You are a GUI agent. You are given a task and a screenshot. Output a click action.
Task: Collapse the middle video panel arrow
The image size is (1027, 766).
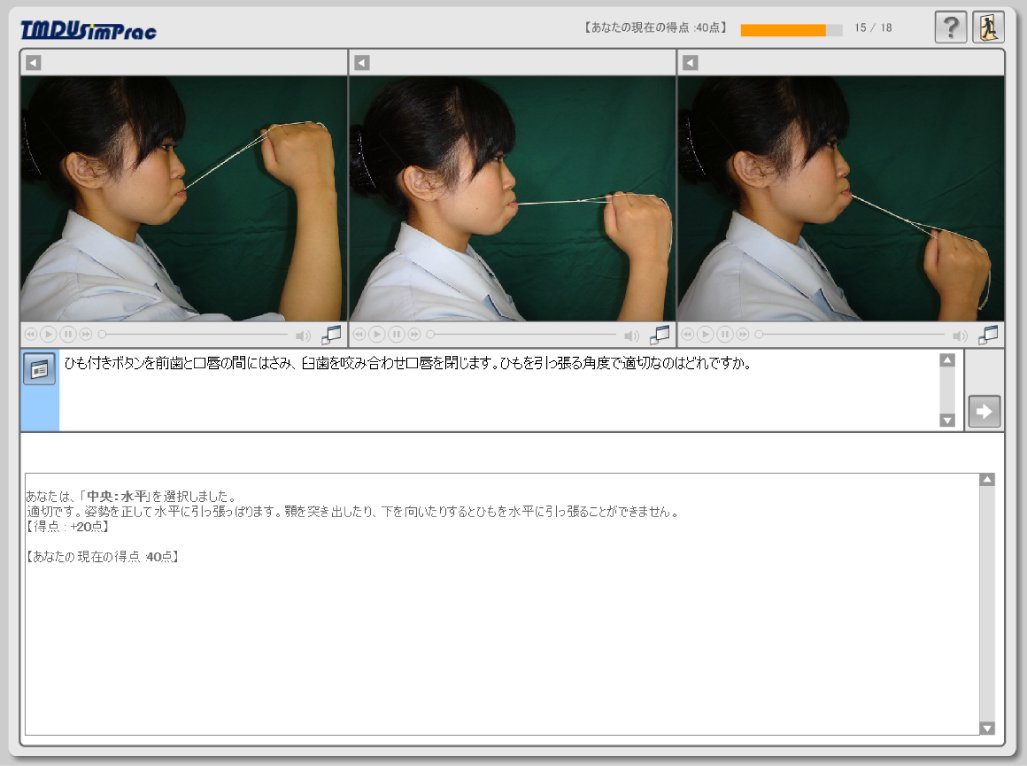pyautogui.click(x=362, y=63)
